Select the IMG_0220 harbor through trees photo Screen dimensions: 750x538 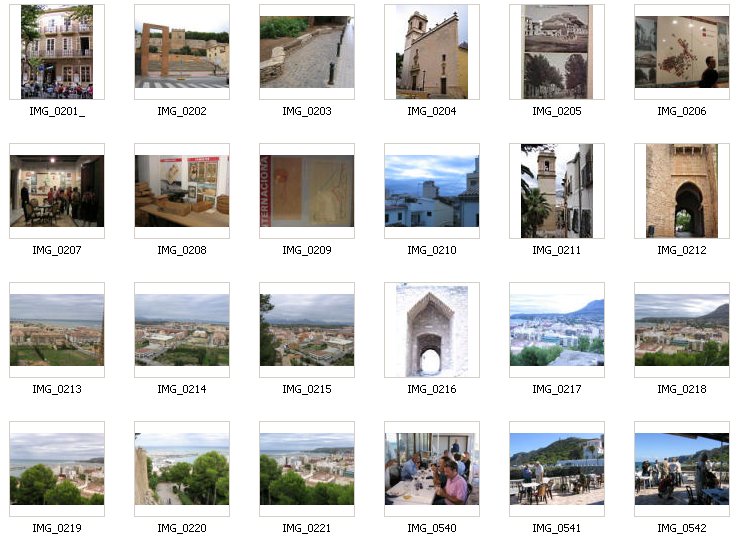click(182, 469)
